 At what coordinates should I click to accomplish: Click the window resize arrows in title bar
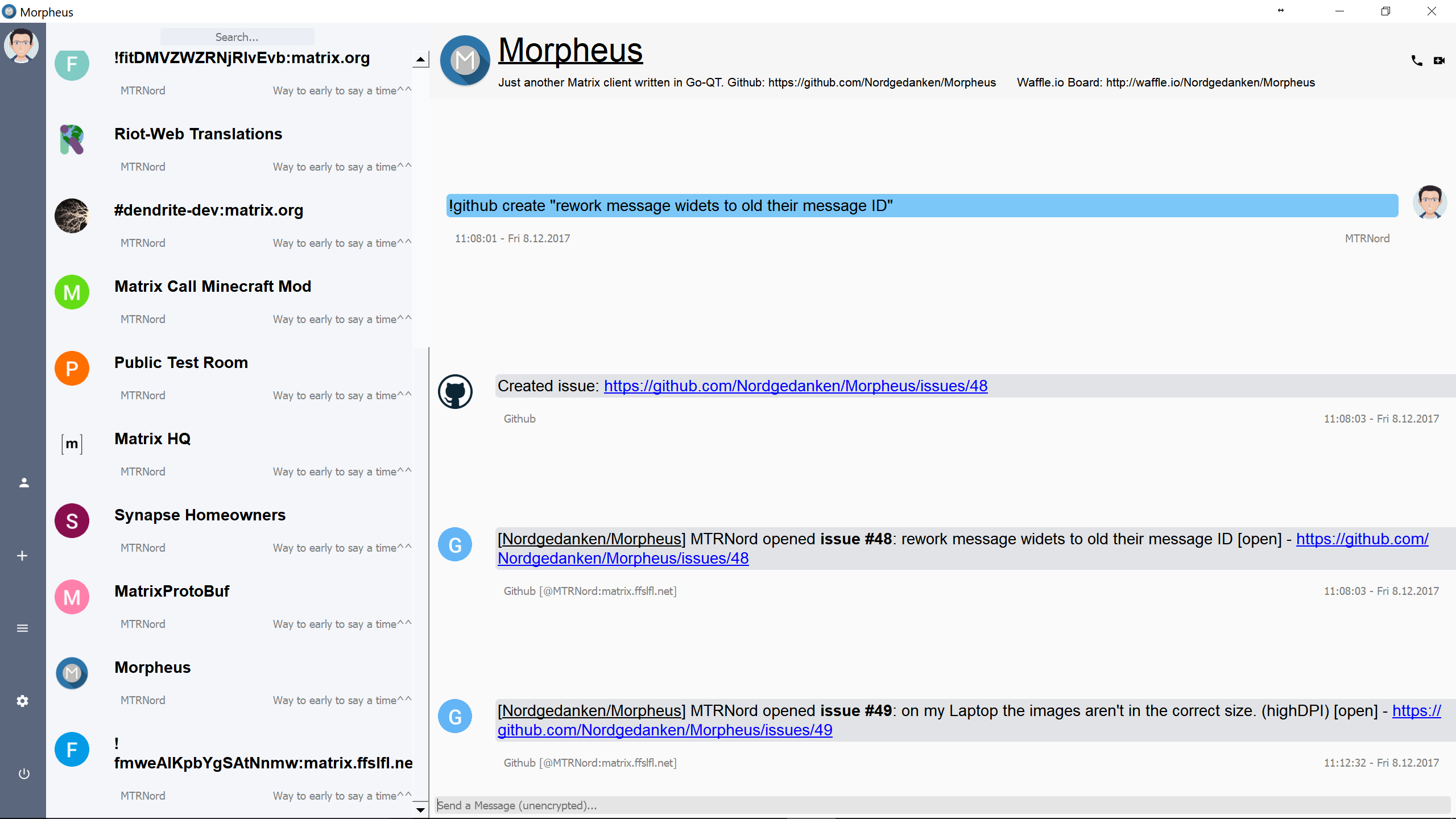(1281, 10)
